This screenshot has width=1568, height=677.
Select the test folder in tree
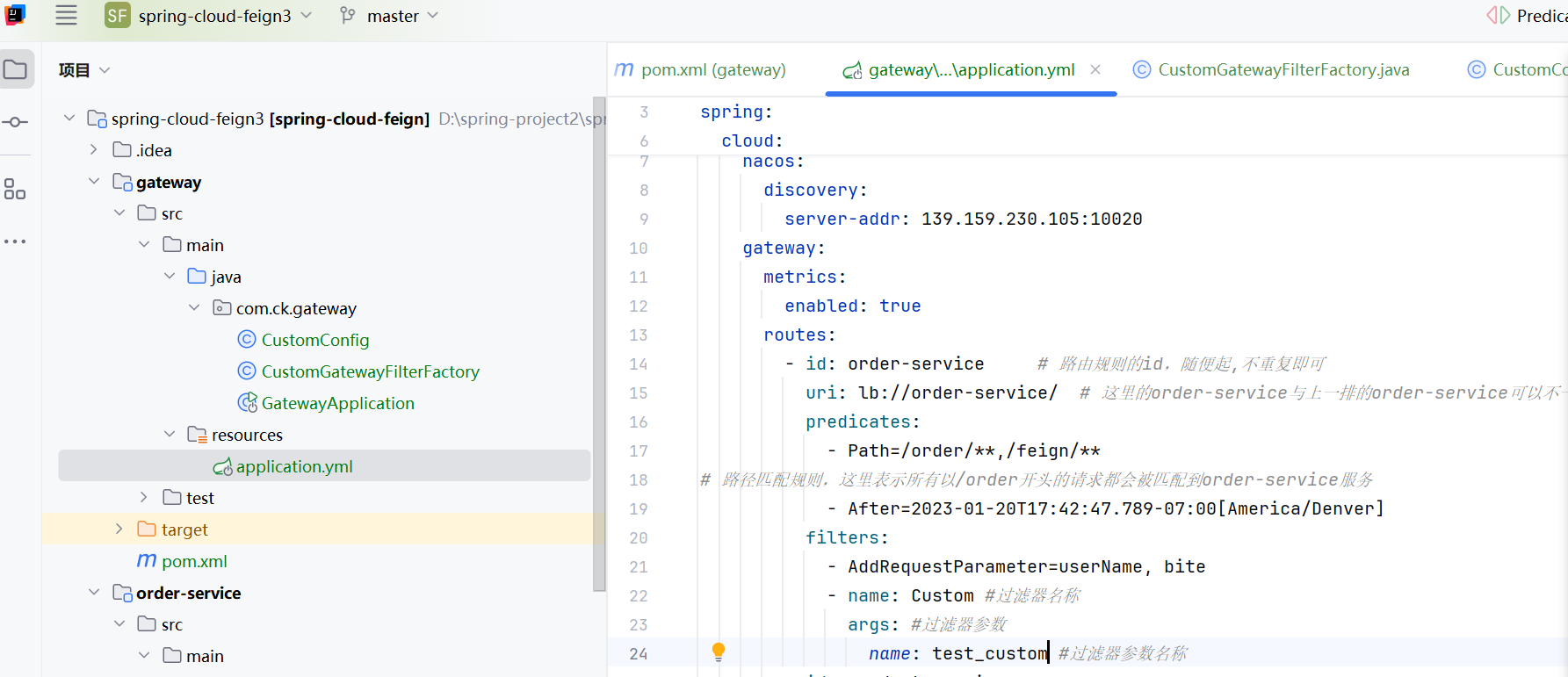[x=199, y=498]
